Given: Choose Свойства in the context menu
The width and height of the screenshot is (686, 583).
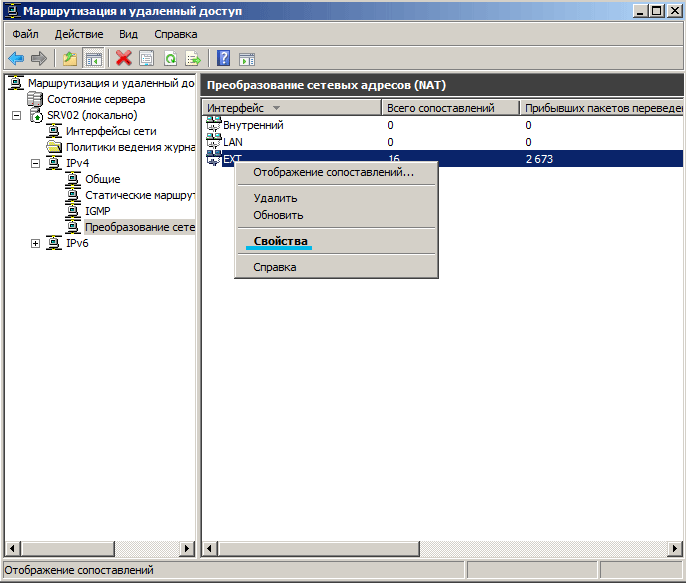Looking at the screenshot, I should 281,241.
